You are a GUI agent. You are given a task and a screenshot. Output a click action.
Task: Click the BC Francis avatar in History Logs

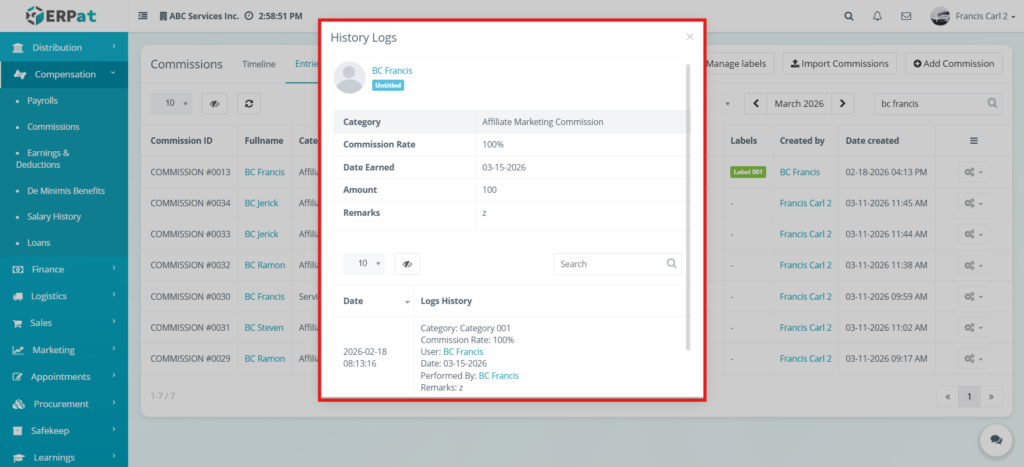(x=349, y=78)
